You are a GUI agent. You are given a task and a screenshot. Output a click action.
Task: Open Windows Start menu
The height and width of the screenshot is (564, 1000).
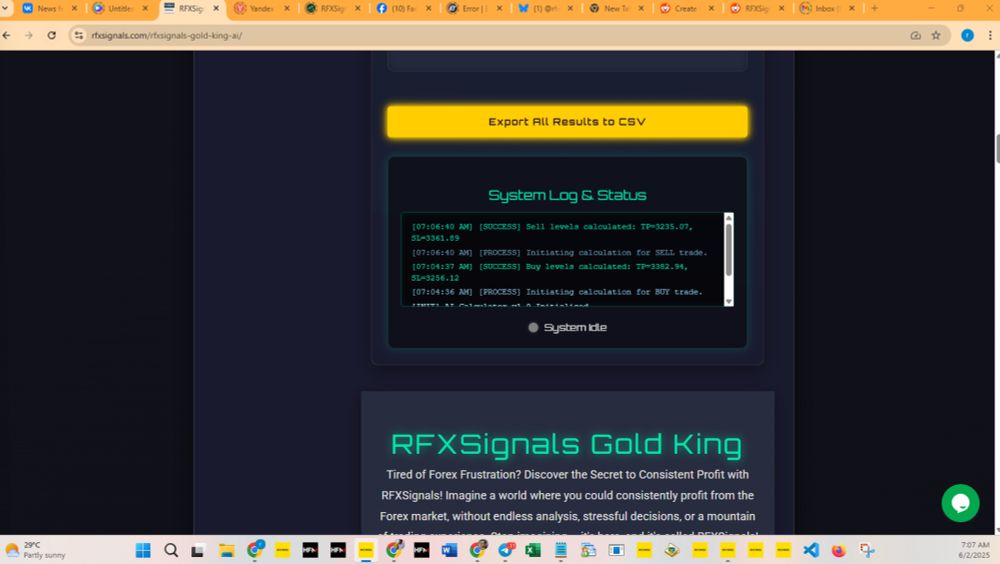pyautogui.click(x=143, y=550)
